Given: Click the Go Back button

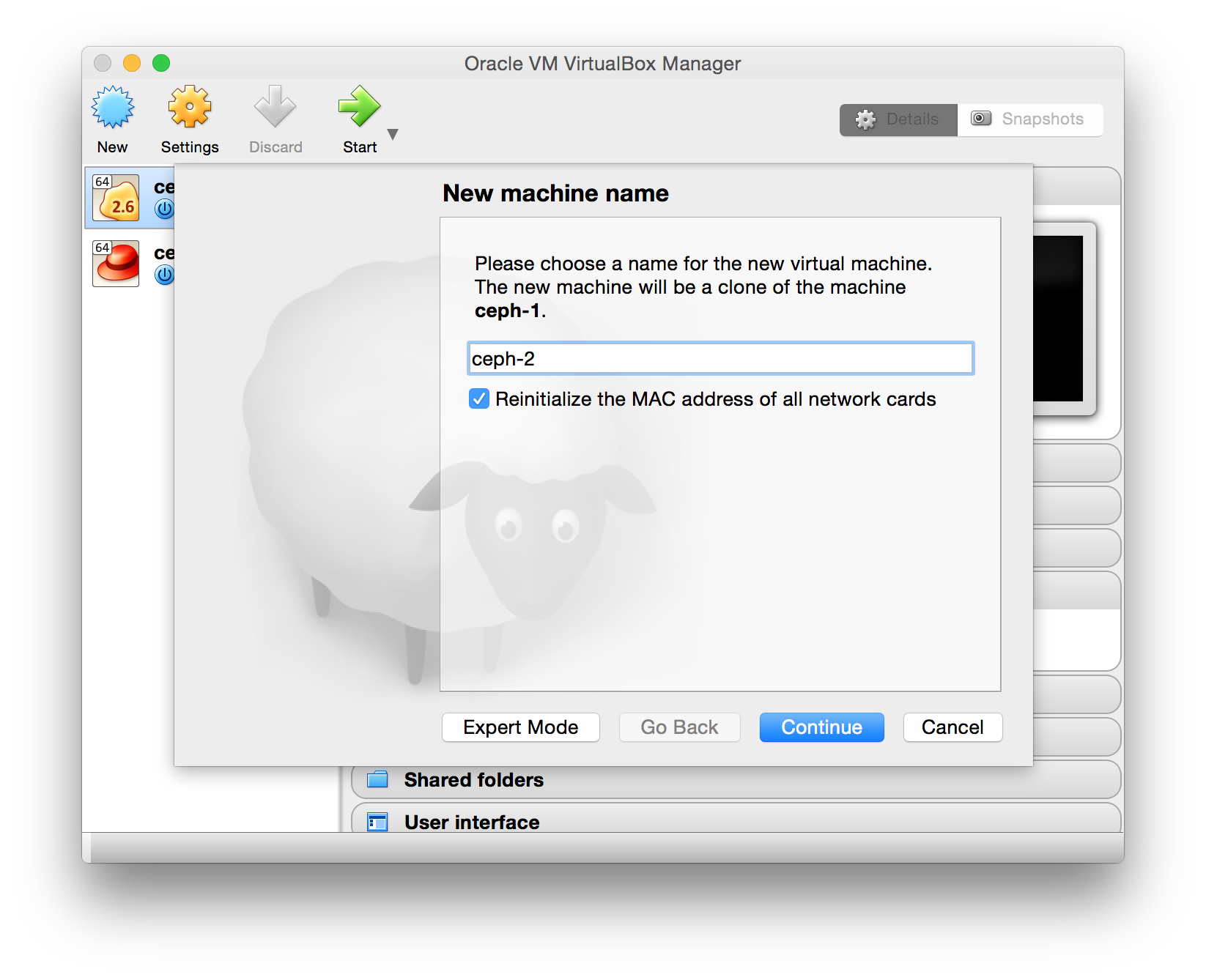Looking at the screenshot, I should 679,727.
